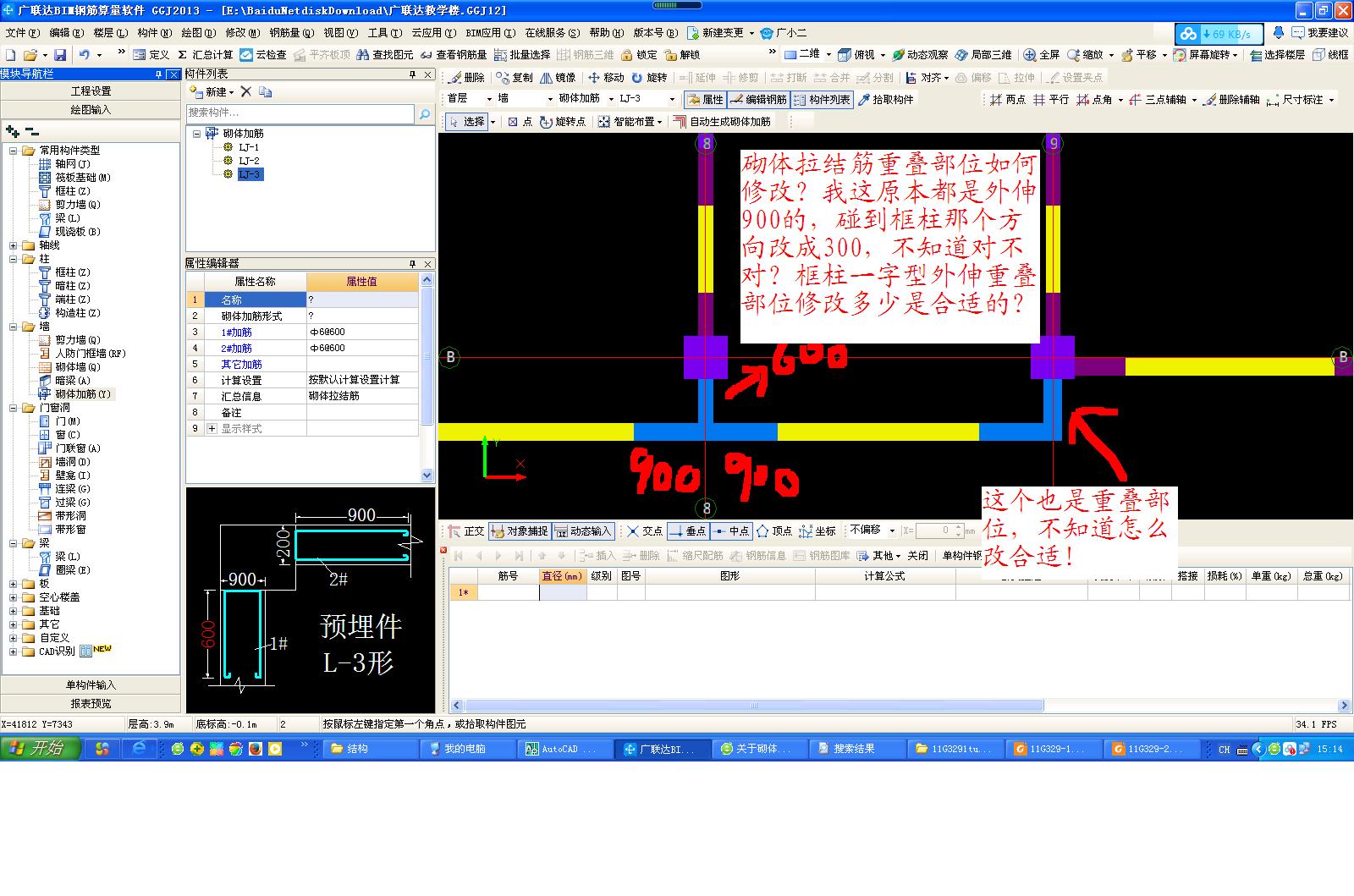Activate 批量选择 batch select
The height and width of the screenshot is (896, 1354).
522,54
